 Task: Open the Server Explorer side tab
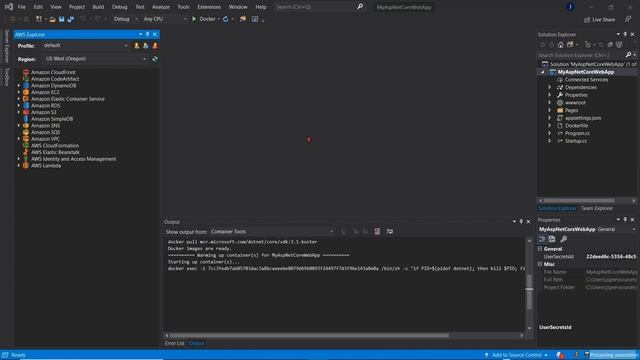tap(6, 46)
